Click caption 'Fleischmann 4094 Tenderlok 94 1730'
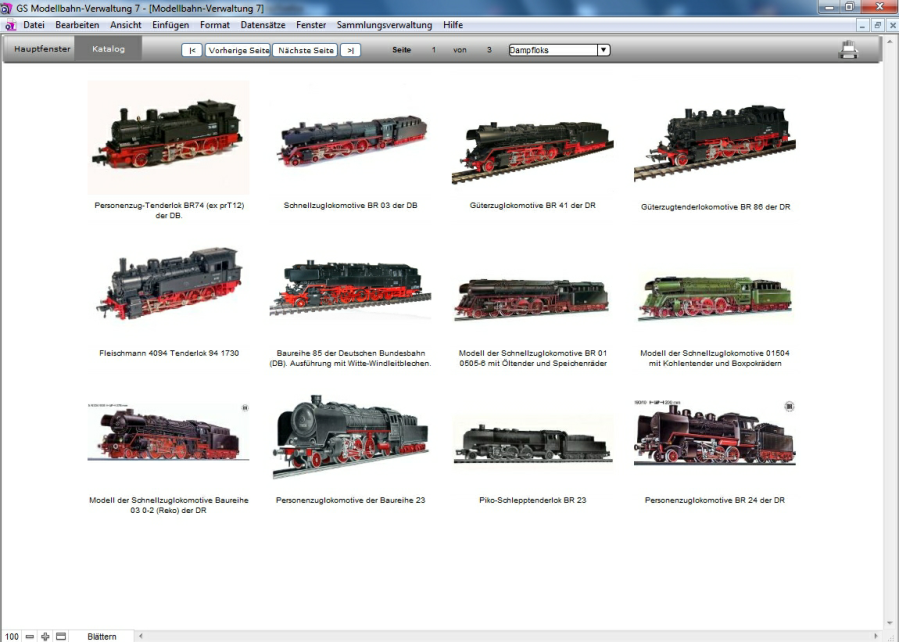Image resolution: width=900 pixels, height=642 pixels. click(169, 353)
